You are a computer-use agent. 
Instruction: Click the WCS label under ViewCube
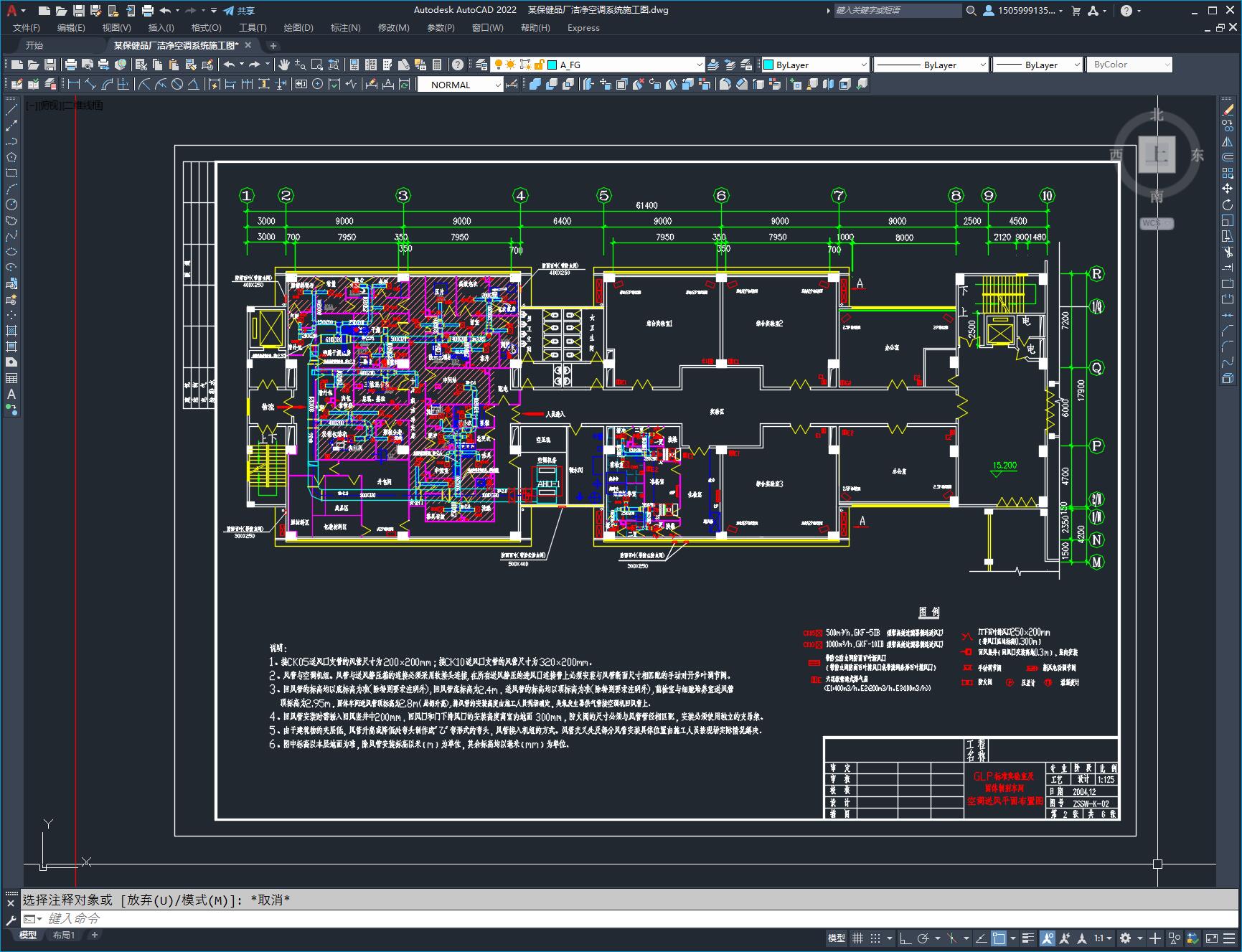1157,223
